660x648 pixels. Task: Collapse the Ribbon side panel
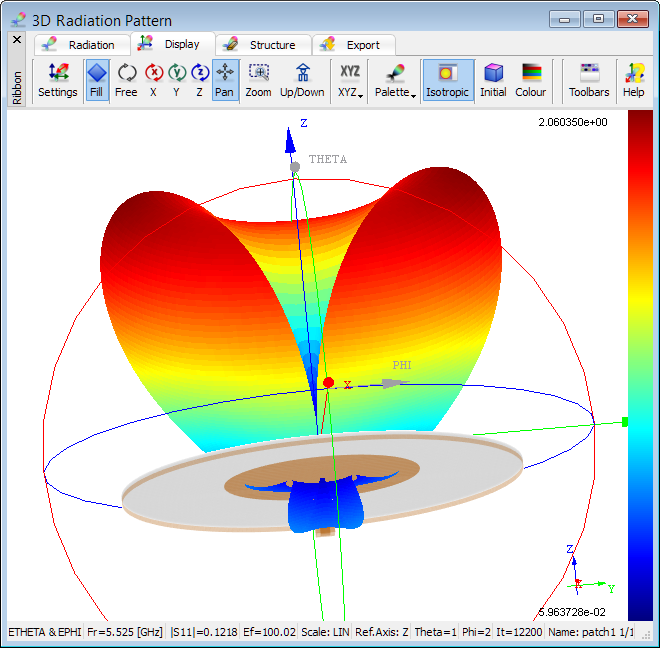click(16, 40)
